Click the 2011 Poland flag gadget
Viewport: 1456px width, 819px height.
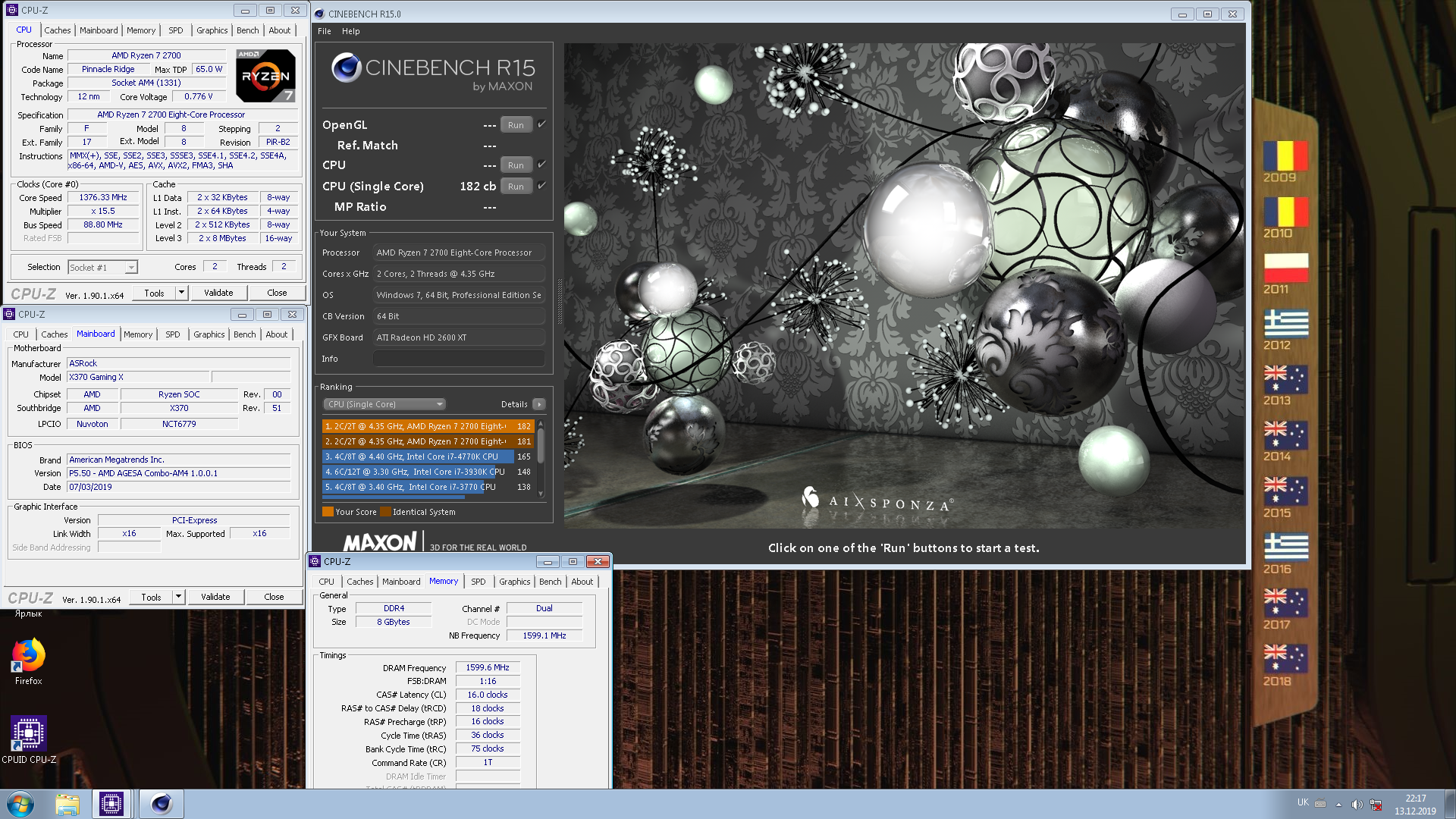click(x=1285, y=268)
